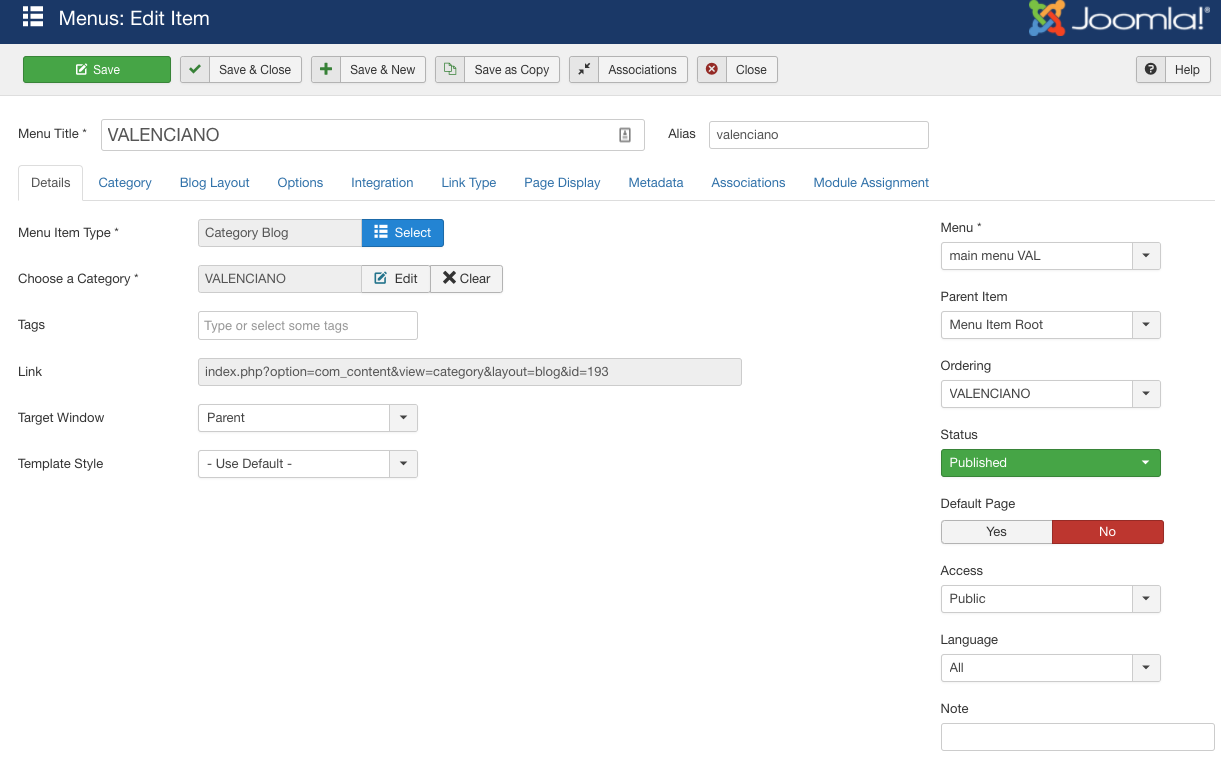Click the checkmark icon for Save & Close
This screenshot has height=769, width=1221.
click(x=195, y=69)
